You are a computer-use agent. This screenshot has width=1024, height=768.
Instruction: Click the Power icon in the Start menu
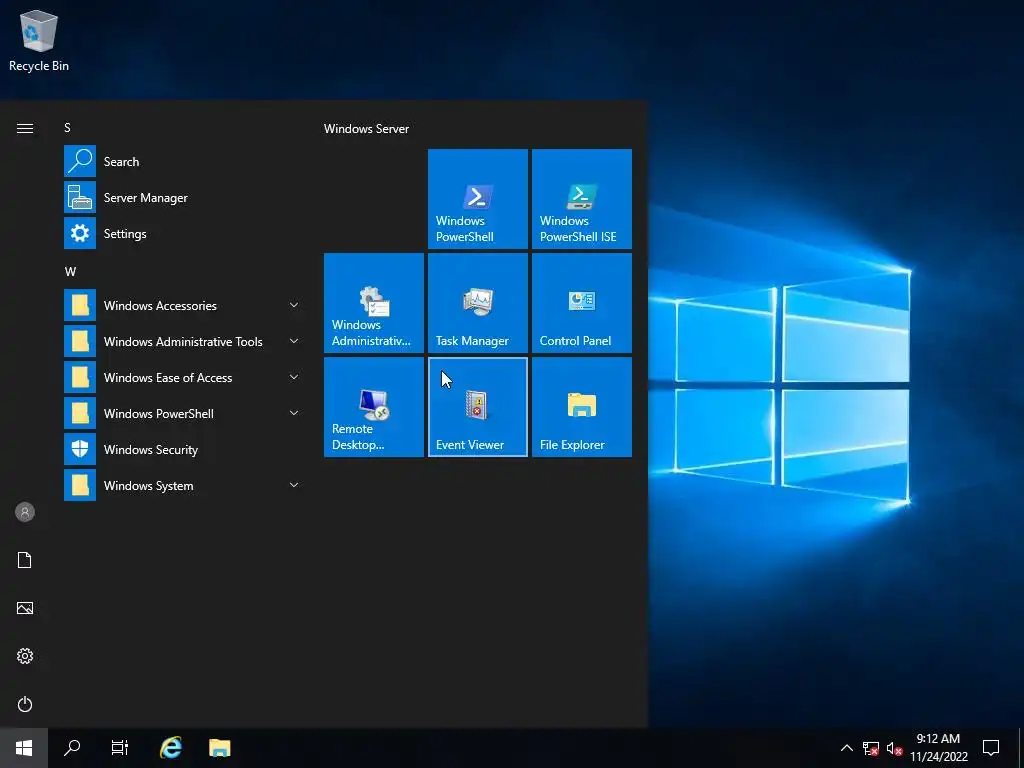tap(25, 704)
